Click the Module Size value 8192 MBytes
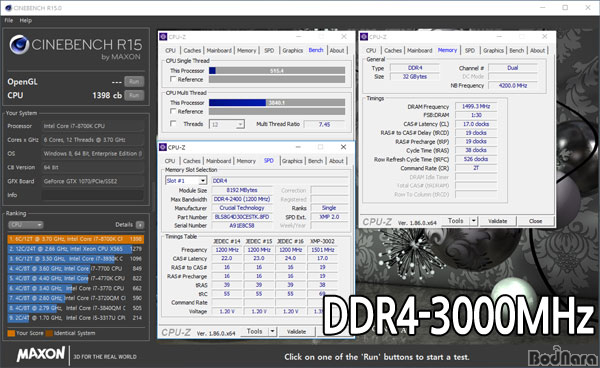Viewport: 600px width, 368px height. point(242,190)
